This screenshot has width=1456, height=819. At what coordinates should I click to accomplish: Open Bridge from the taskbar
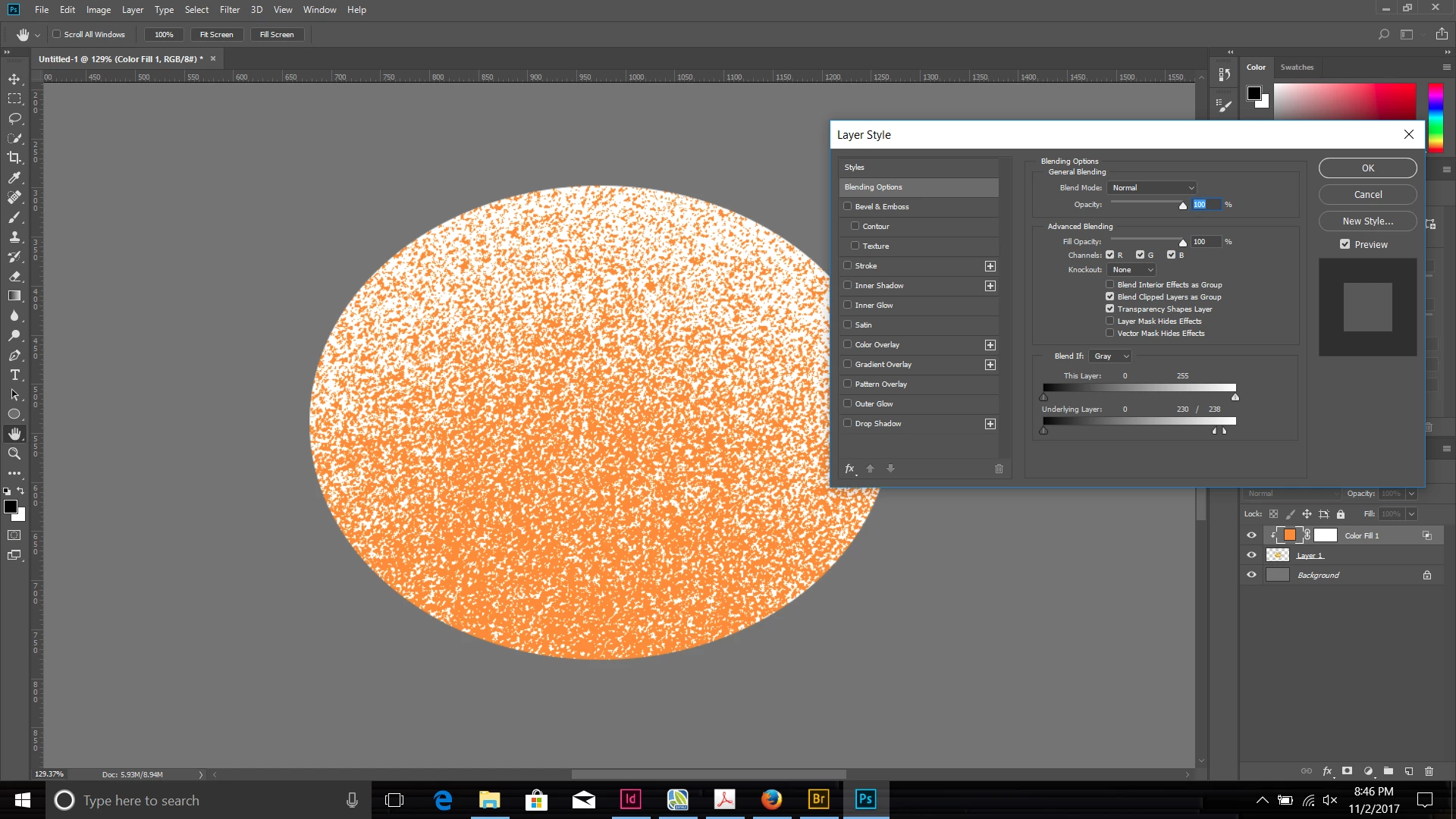818,799
